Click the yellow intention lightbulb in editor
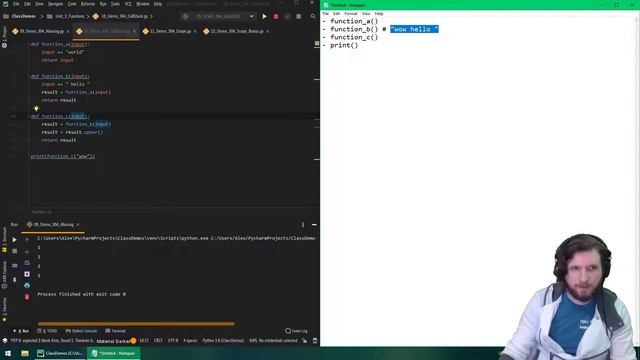This screenshot has width=640, height=360. [x=36, y=109]
